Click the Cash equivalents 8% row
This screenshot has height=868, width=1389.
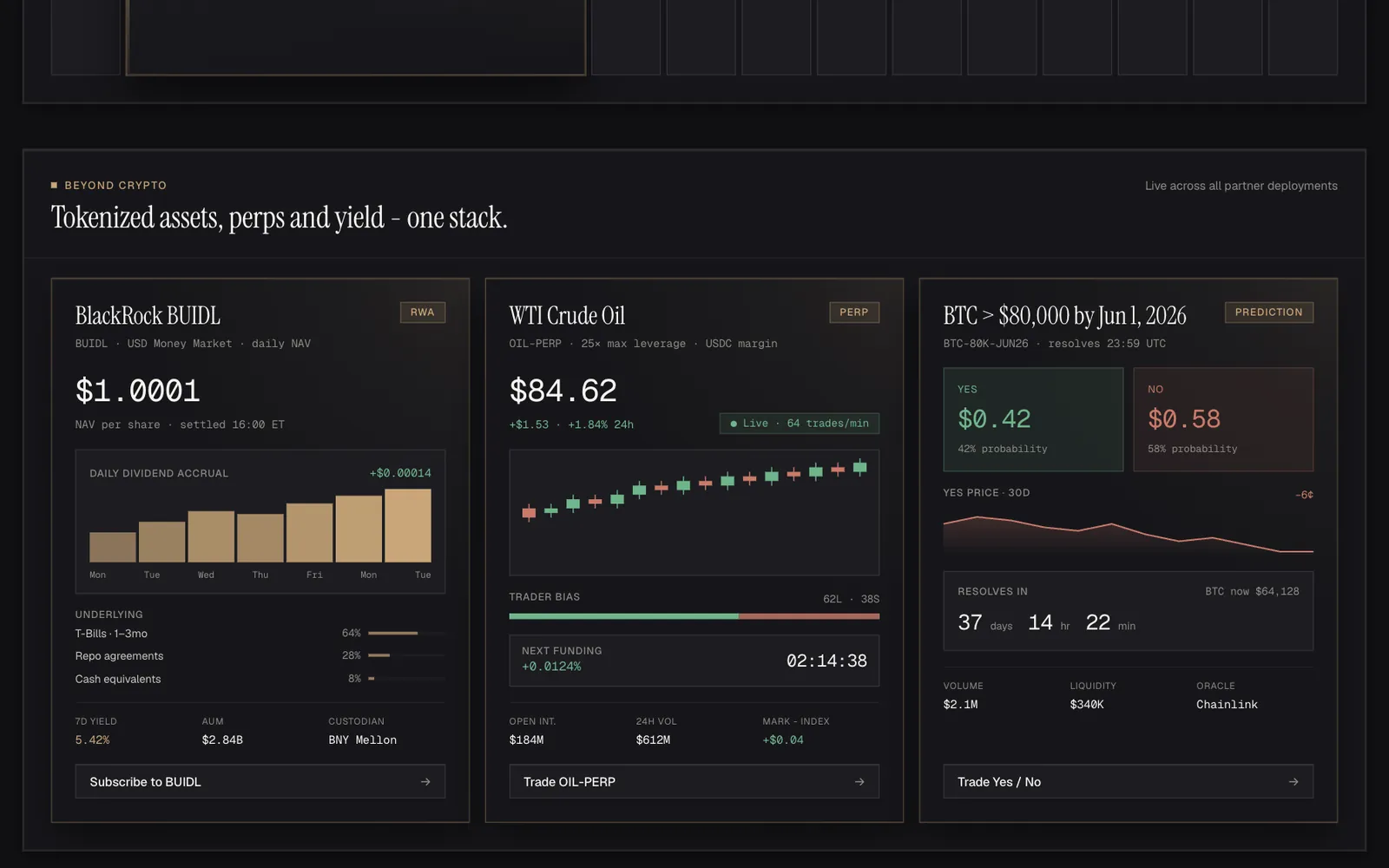pos(260,679)
